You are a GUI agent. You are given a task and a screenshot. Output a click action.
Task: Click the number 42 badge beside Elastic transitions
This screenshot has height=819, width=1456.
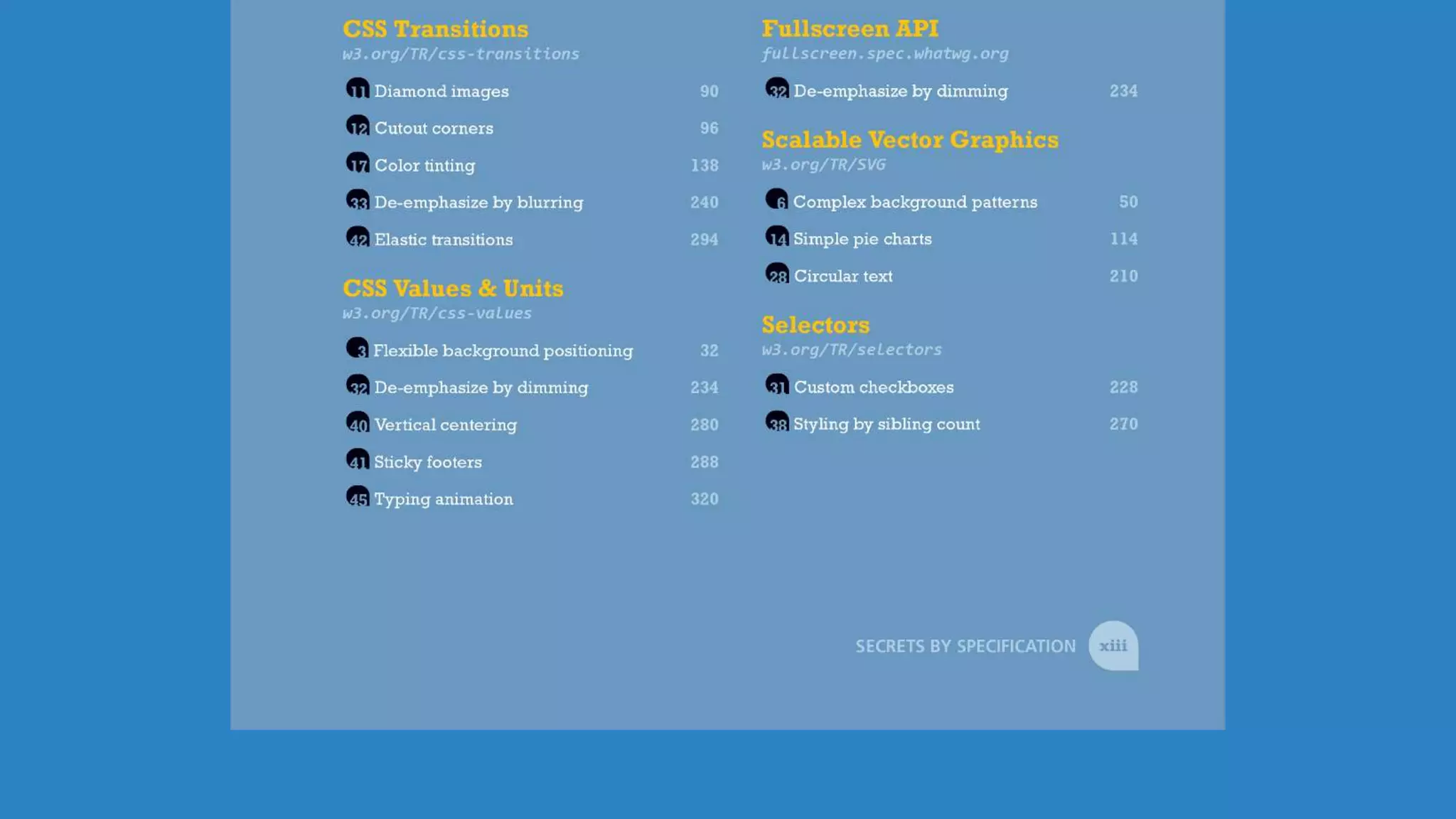pos(357,237)
